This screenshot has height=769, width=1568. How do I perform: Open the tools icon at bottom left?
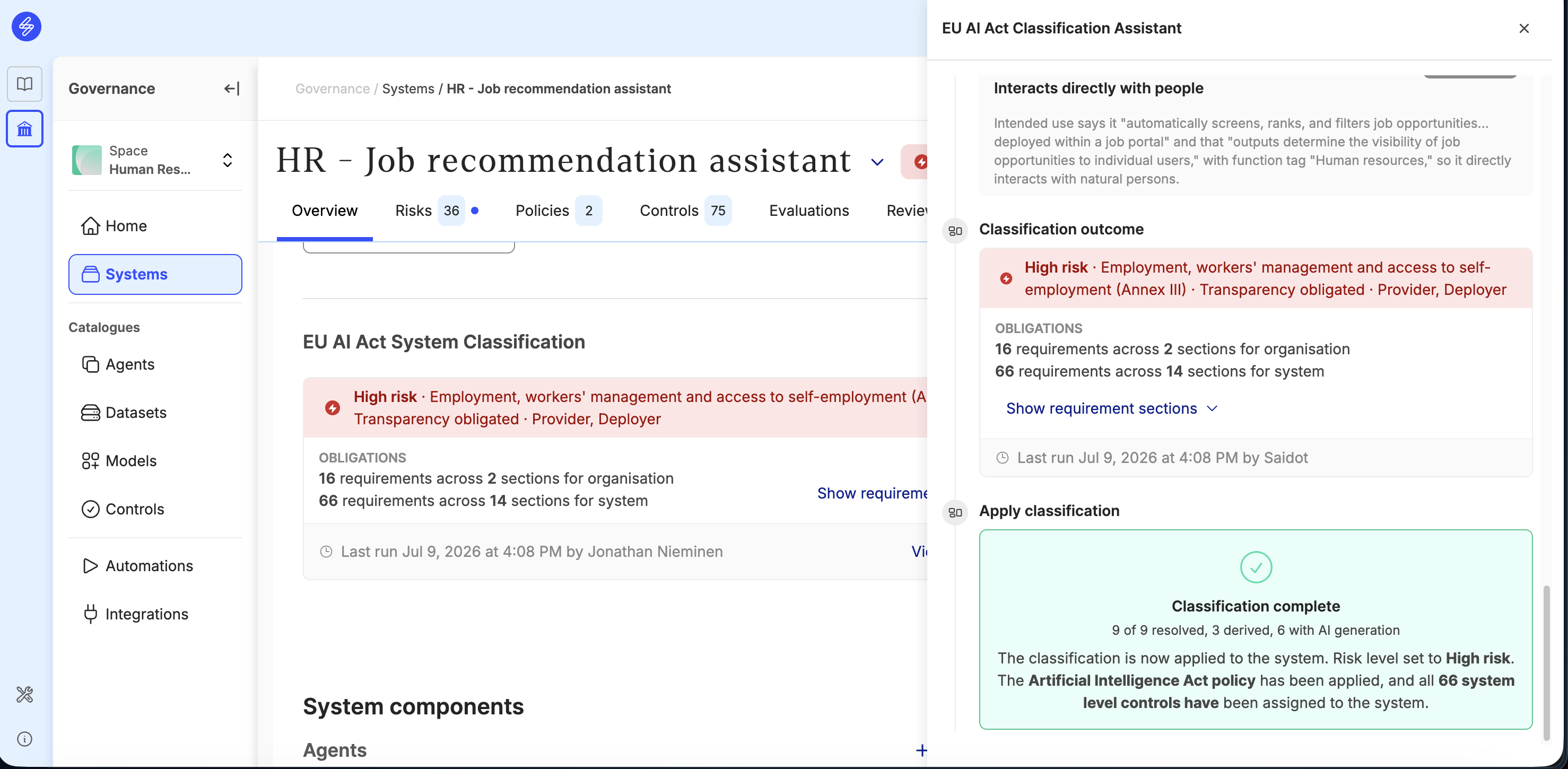(x=24, y=694)
